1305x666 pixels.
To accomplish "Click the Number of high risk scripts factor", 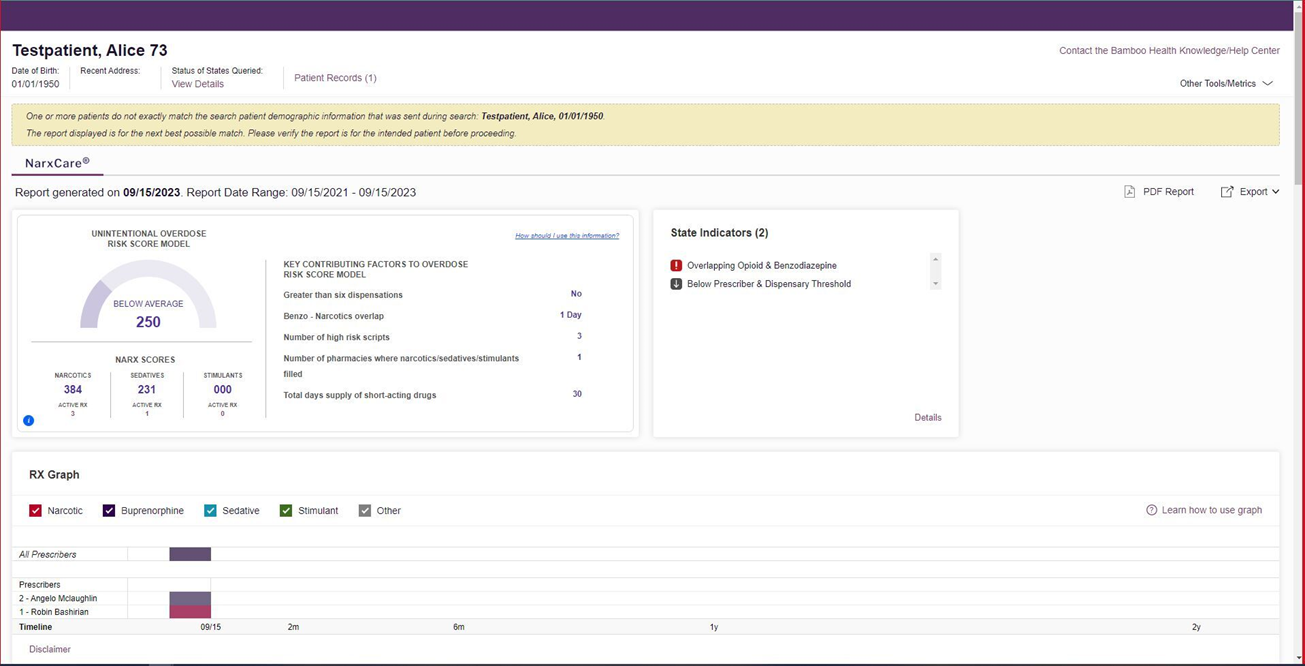I will pos(337,337).
